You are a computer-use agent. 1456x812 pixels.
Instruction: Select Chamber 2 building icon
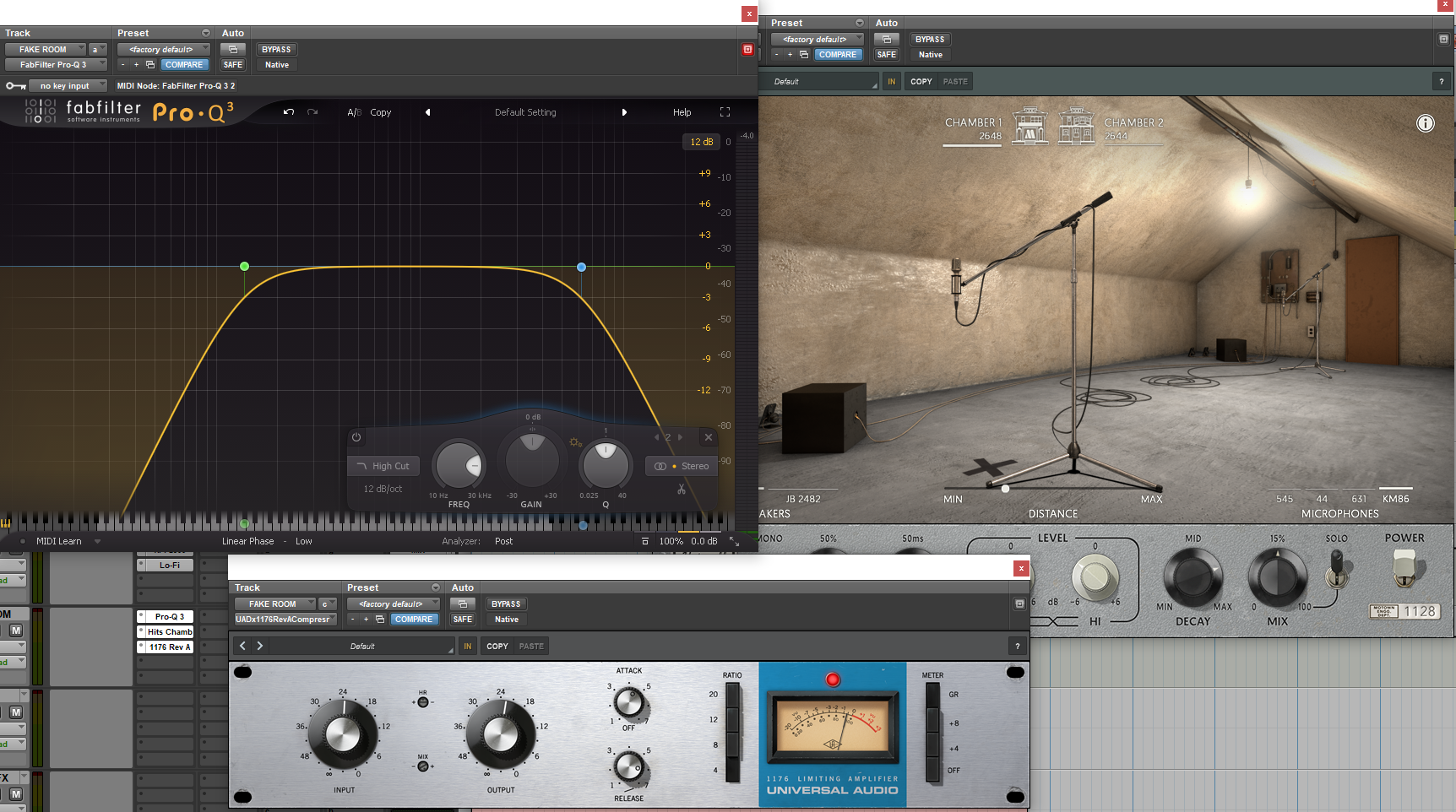pyautogui.click(x=1076, y=125)
